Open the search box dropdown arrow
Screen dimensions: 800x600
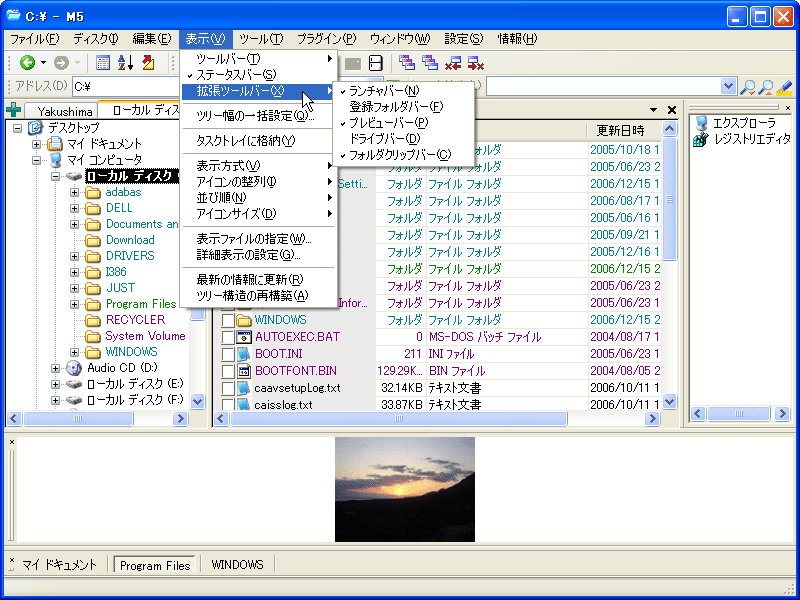coord(729,87)
